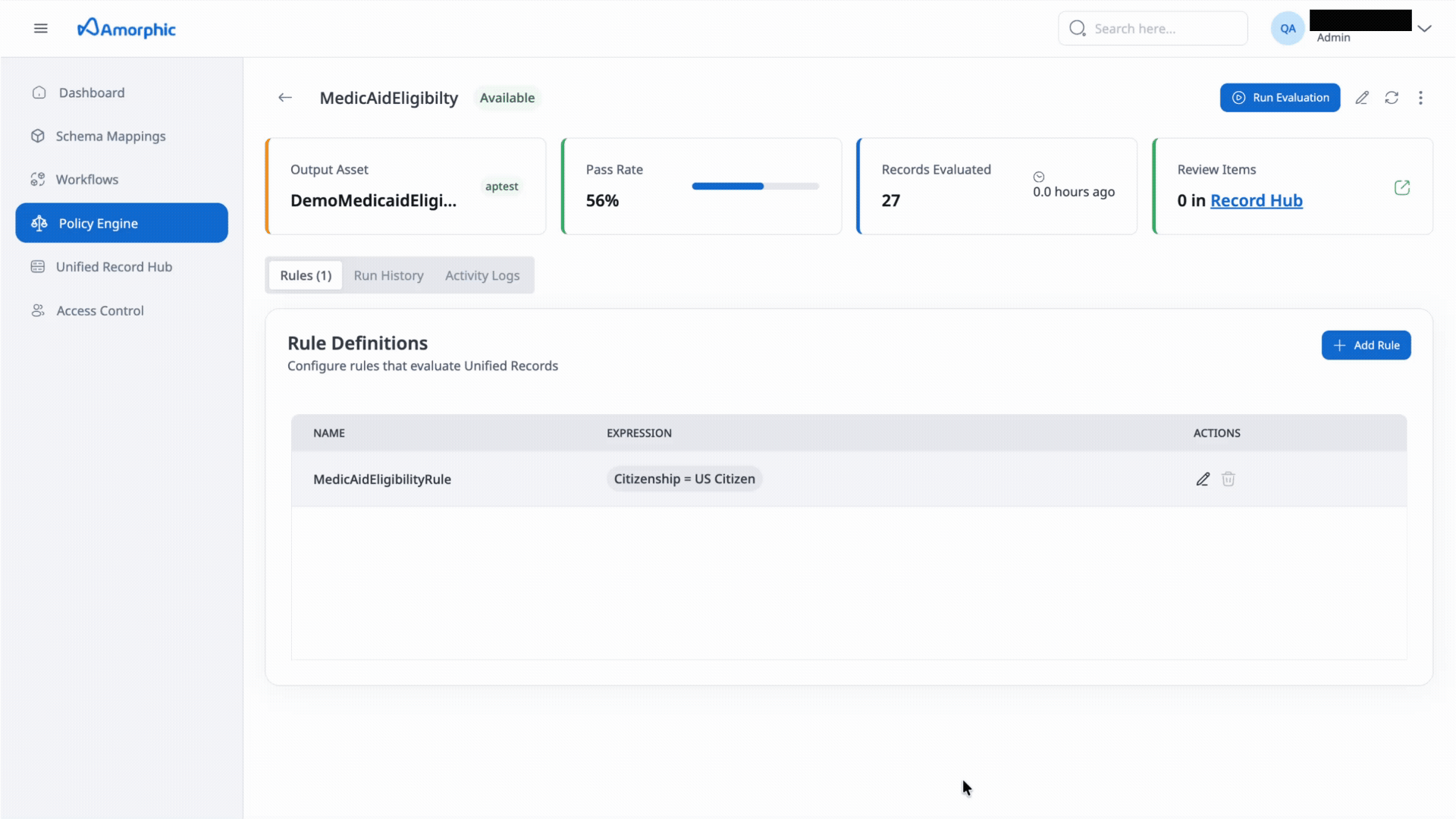
Task: Open the three-dot more options menu
Action: tap(1420, 98)
